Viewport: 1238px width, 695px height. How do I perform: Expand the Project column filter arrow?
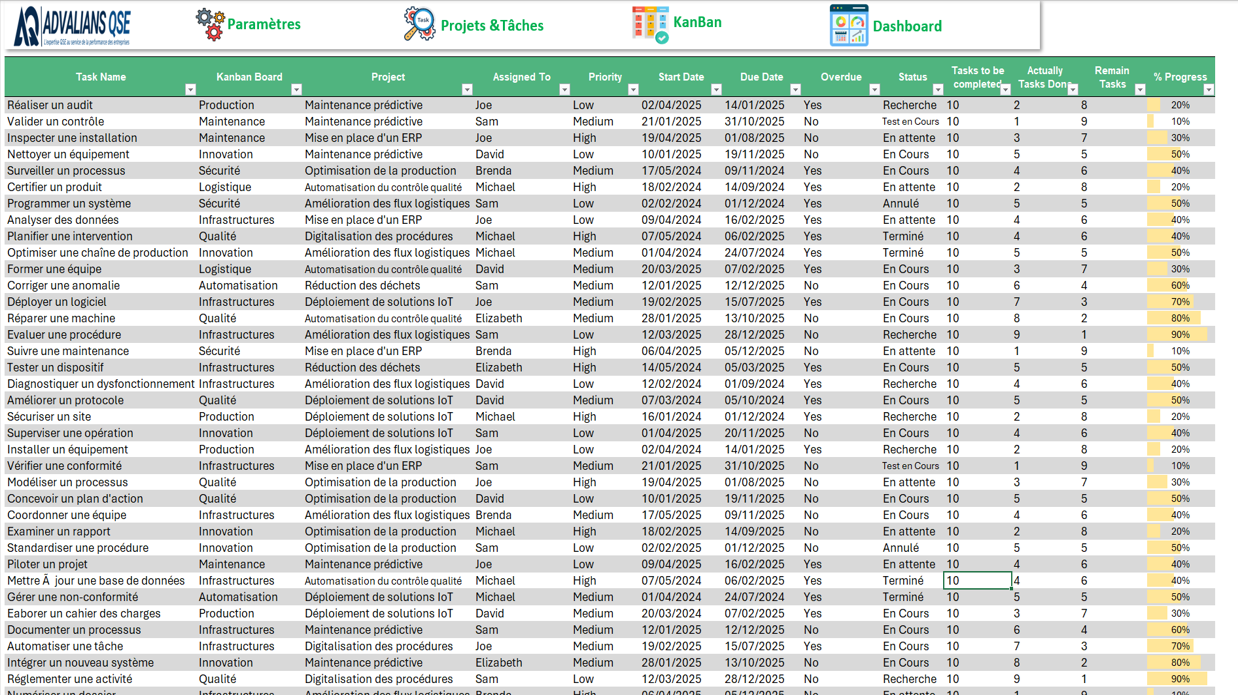click(x=466, y=90)
